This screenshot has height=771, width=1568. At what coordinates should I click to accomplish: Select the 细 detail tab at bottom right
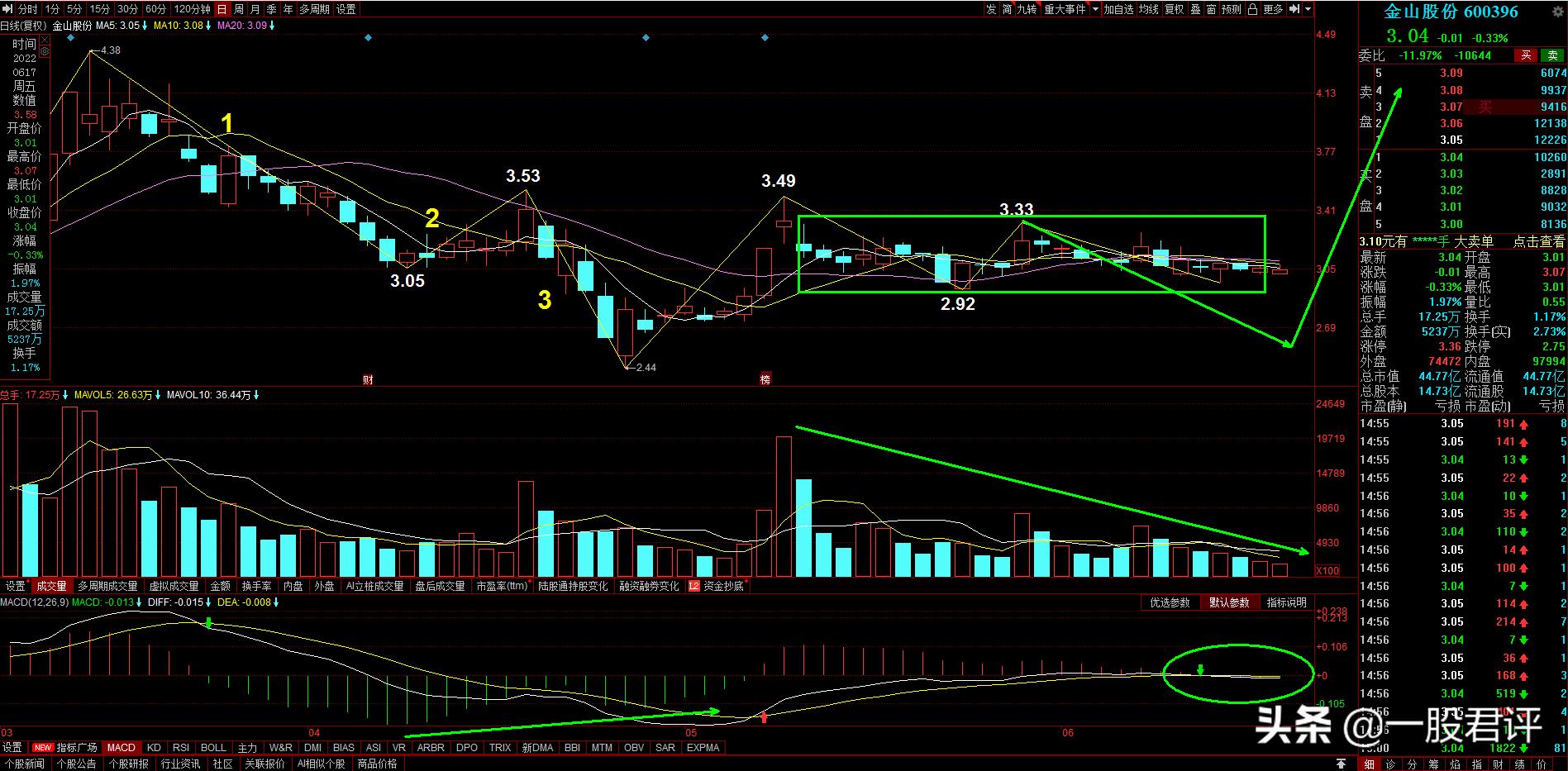click(1370, 764)
